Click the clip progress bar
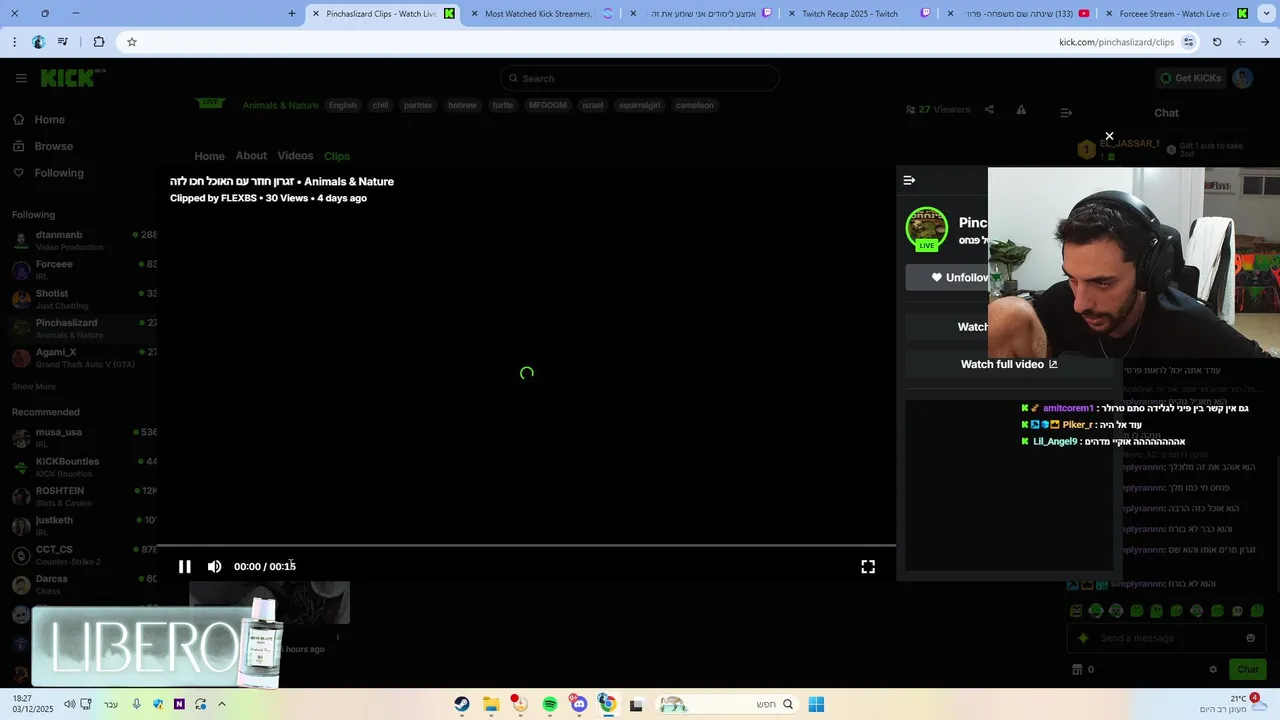The height and width of the screenshot is (720, 1280). click(527, 546)
